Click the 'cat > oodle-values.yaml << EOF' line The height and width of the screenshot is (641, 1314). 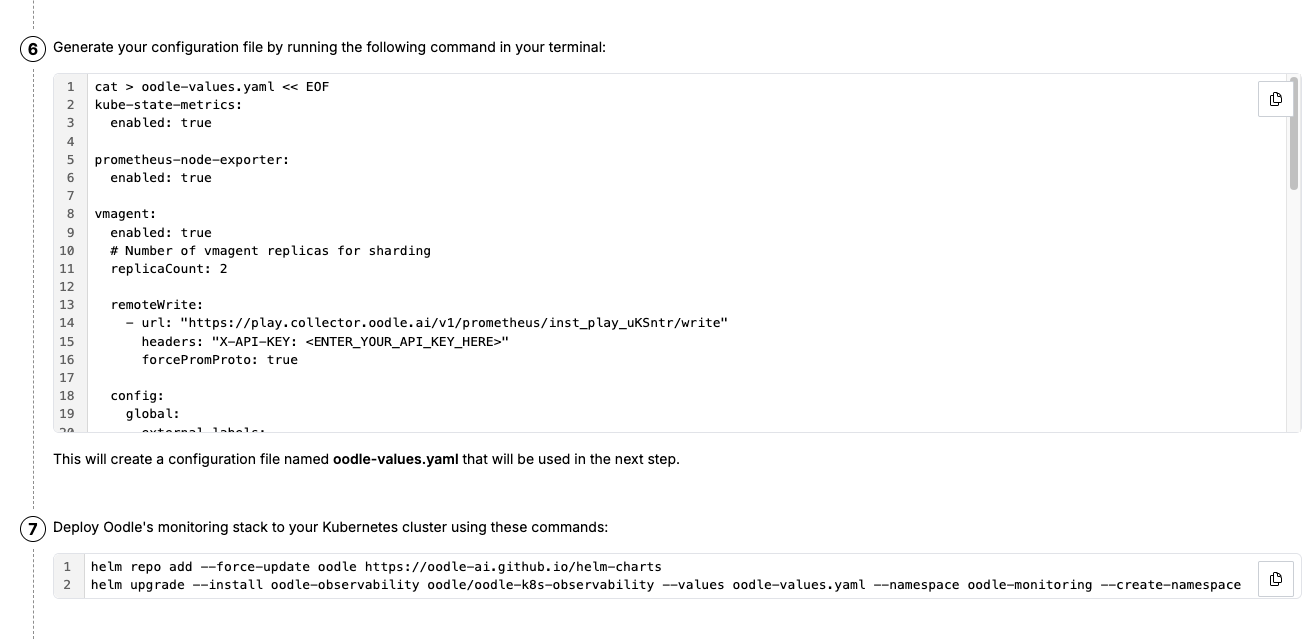pyautogui.click(x=212, y=87)
